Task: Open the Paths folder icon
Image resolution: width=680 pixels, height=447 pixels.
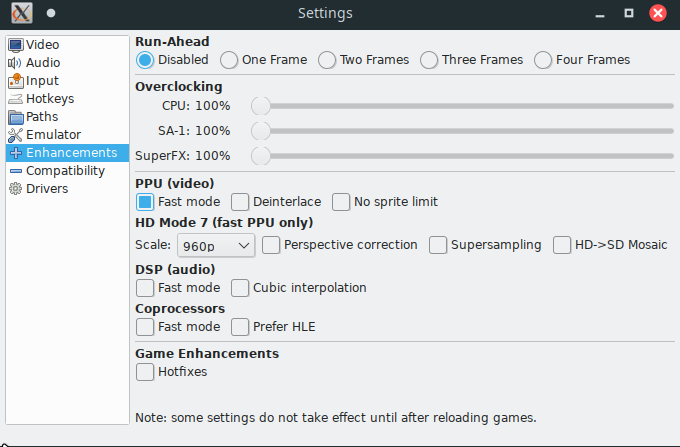Action: (16, 117)
